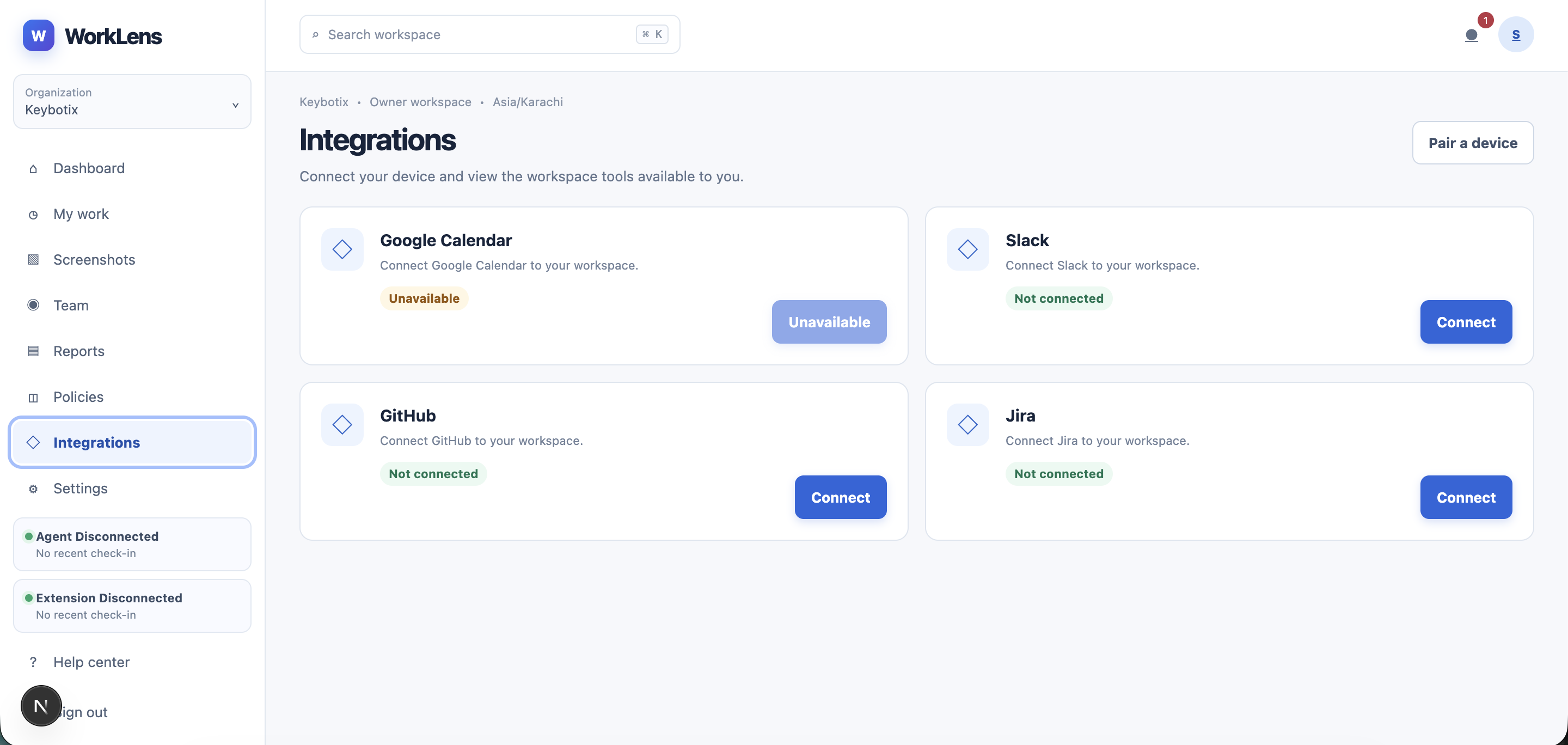Viewport: 1568px width, 745px height.
Task: Open the user avatar S menu
Action: (1515, 35)
